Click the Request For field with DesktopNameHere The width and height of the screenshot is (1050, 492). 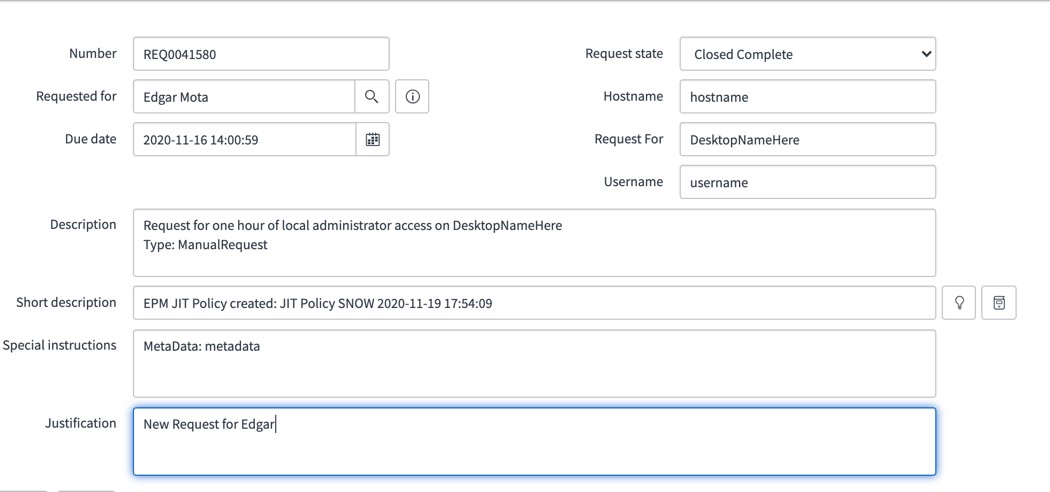[x=807, y=140]
